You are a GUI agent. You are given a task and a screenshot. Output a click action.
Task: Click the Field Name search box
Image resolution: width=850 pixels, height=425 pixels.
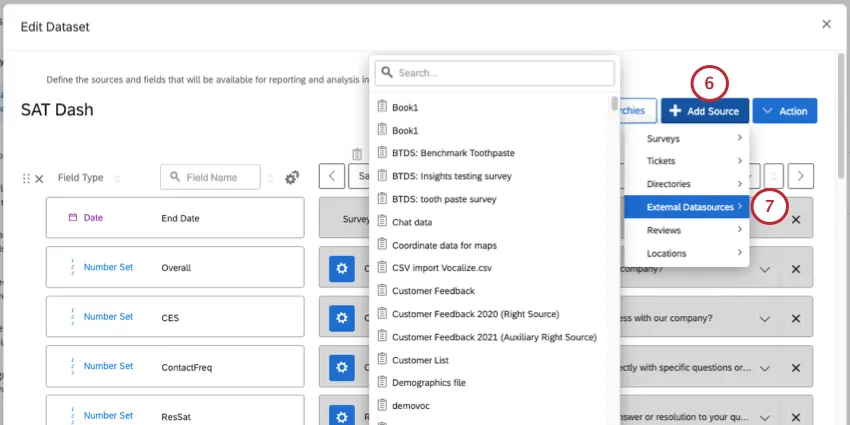coord(210,177)
